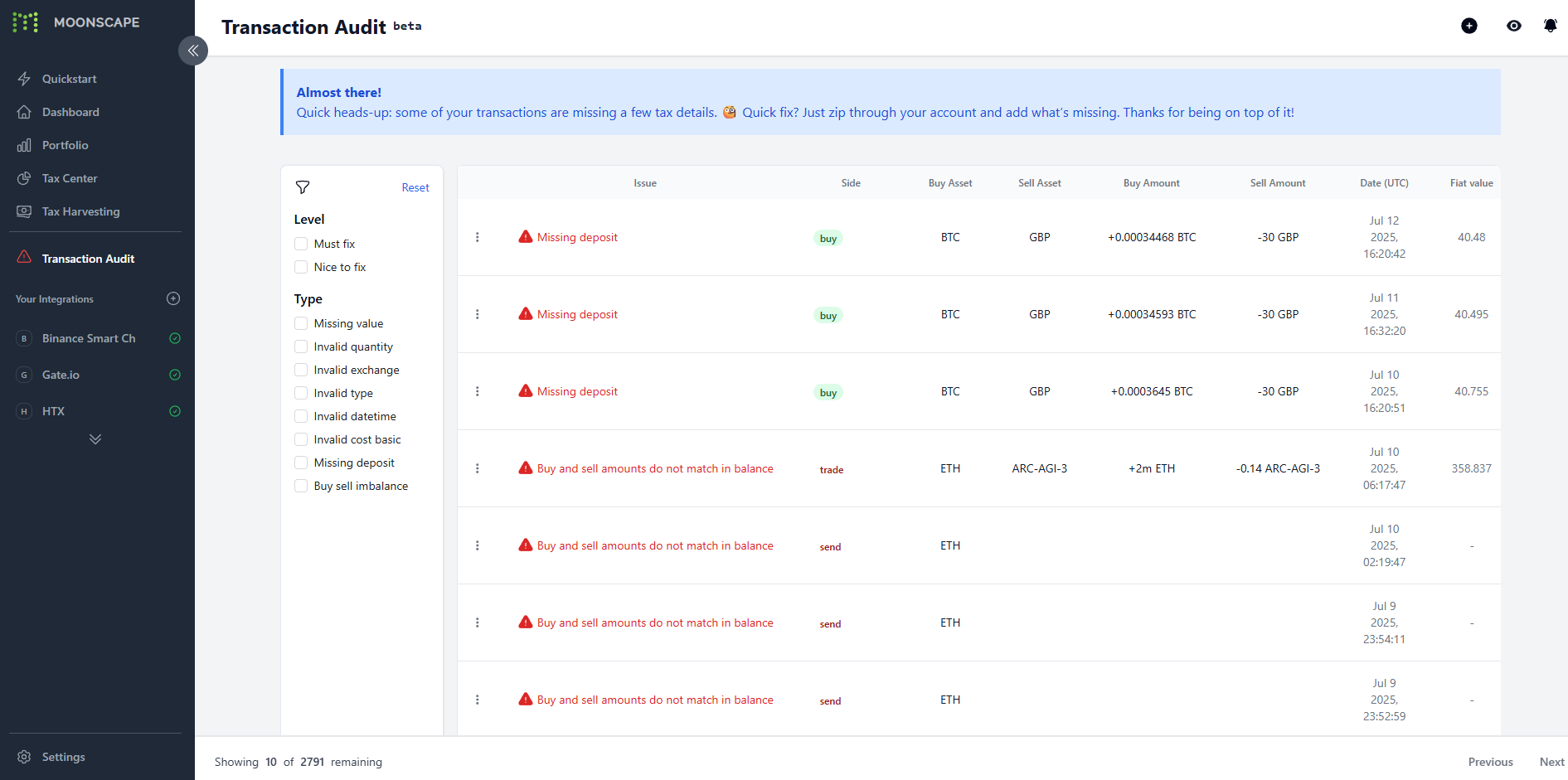Toggle visibility with the eye icon
The width and height of the screenshot is (1568, 780).
1514,26
